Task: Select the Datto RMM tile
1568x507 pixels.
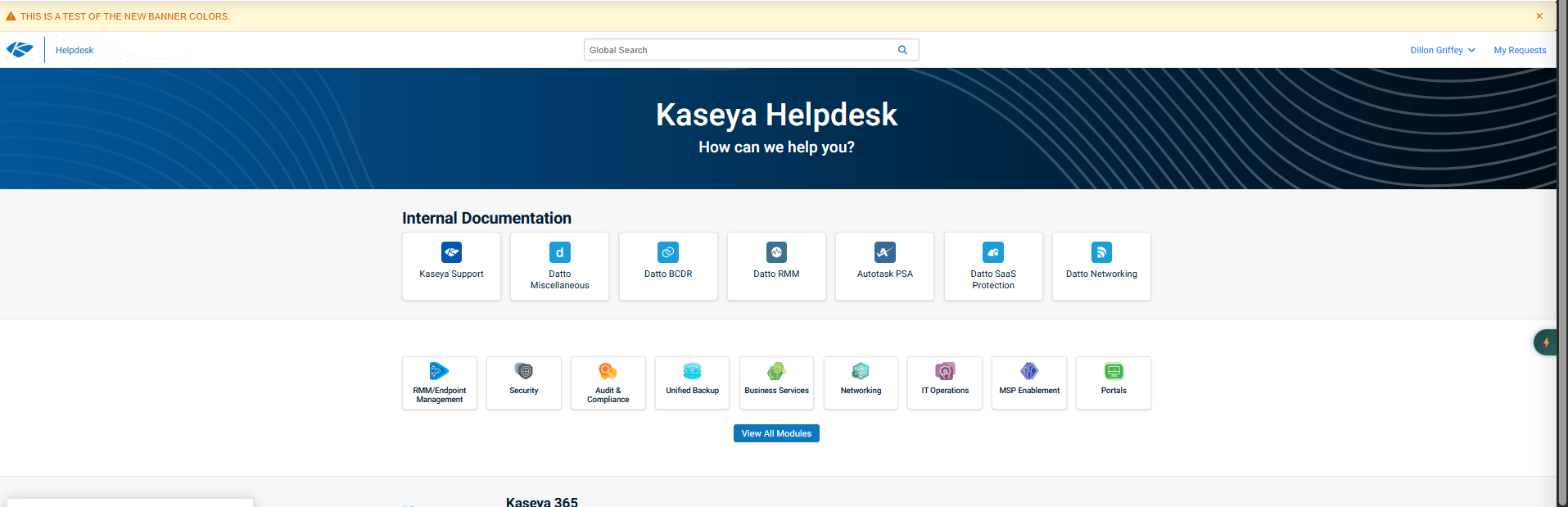Action: point(776,266)
